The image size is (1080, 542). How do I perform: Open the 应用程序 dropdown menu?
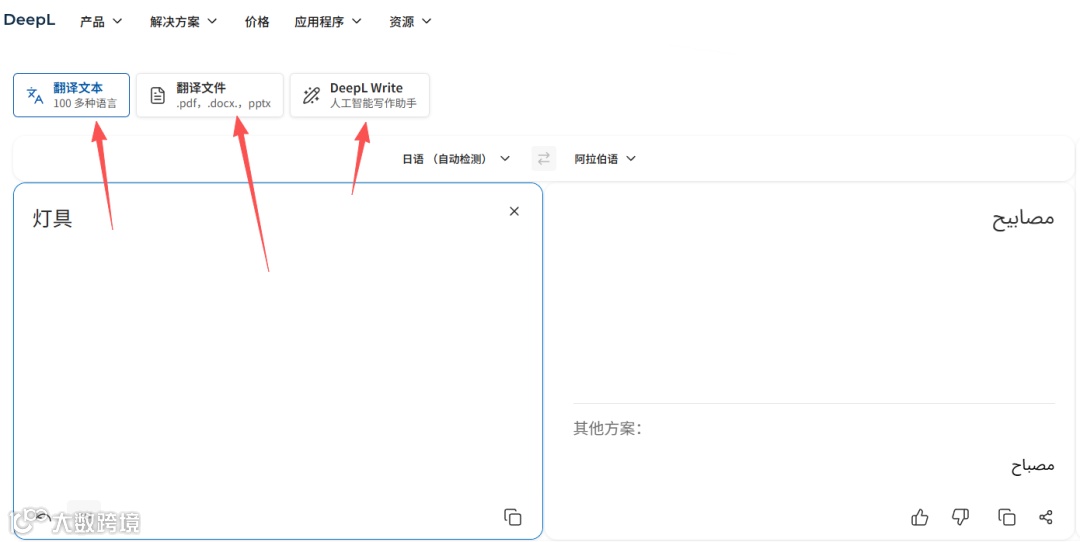coord(328,21)
